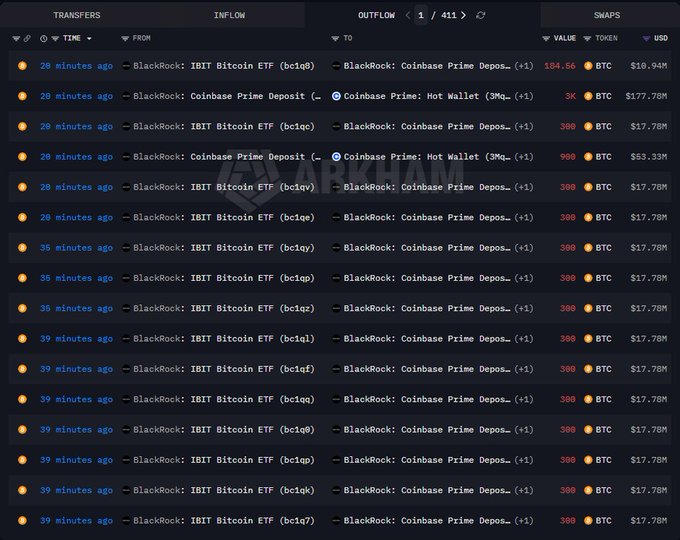Open BlackRock: IBIT Bitcoin ETF (bc1qf) entity
This screenshot has width=680, height=540.
tap(224, 369)
